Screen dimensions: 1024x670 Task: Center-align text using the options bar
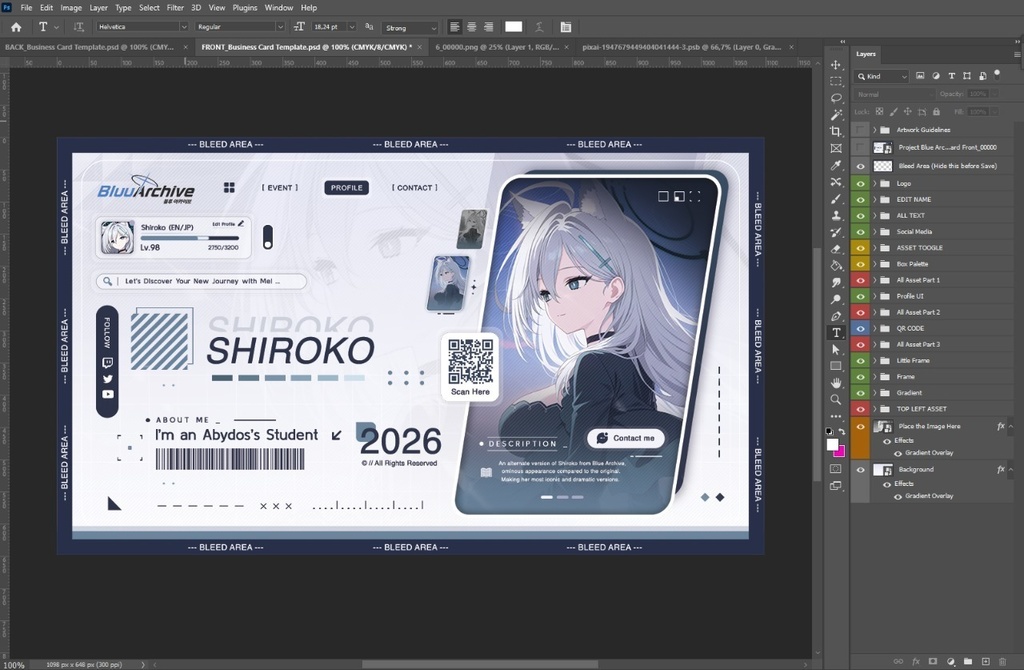tap(471, 27)
